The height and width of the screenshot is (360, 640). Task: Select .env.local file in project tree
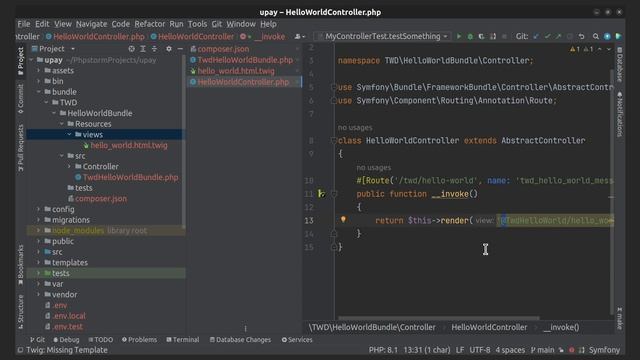pos(69,316)
